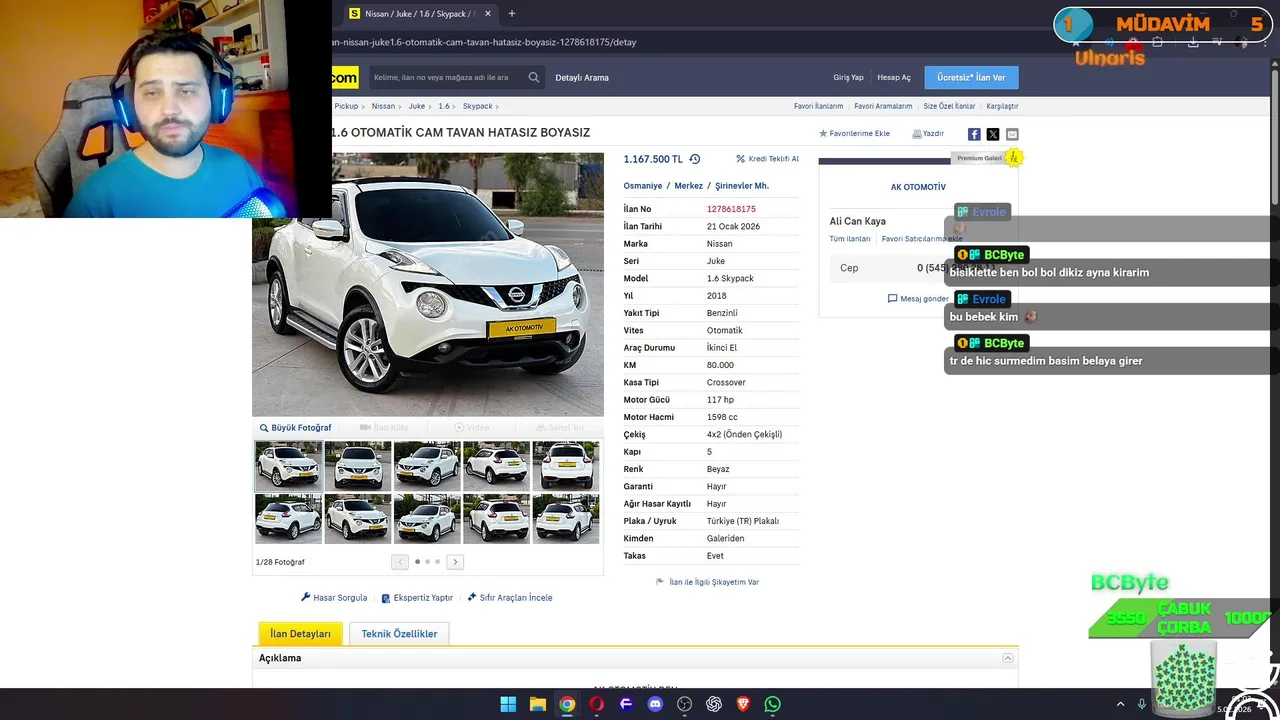Click the search magnifier icon

pos(534,77)
